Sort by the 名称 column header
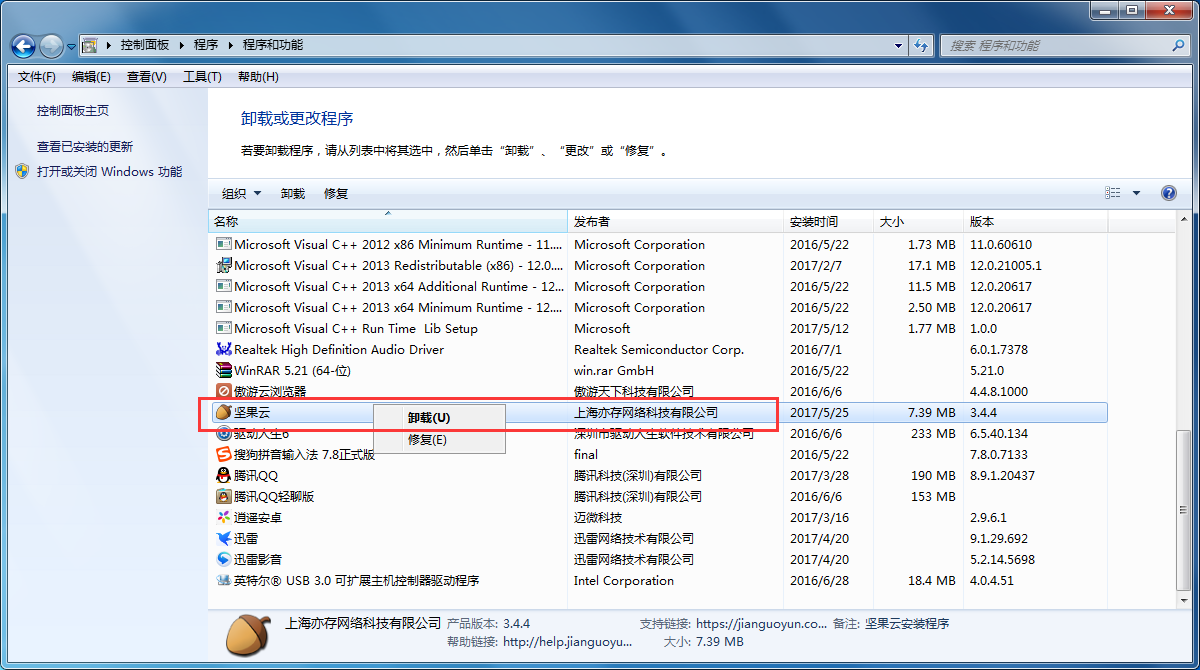Screen dimensions: 1200x670 [x=388, y=221]
